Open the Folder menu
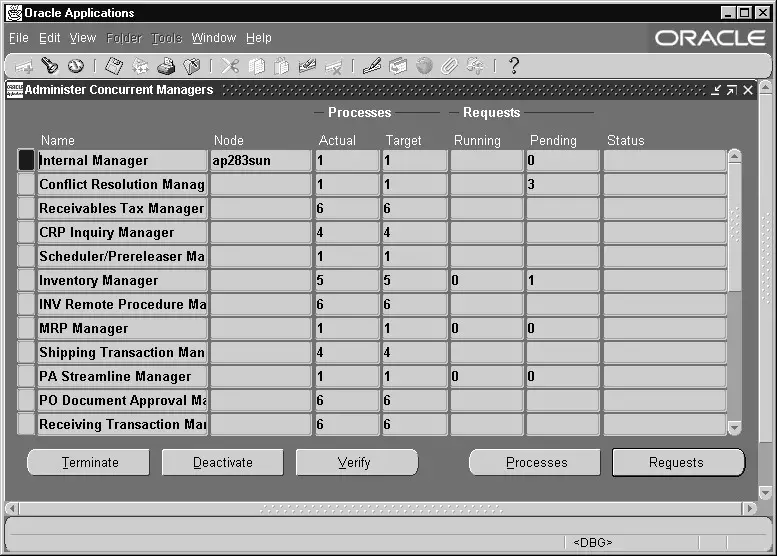This screenshot has height=556, width=777. [x=124, y=38]
